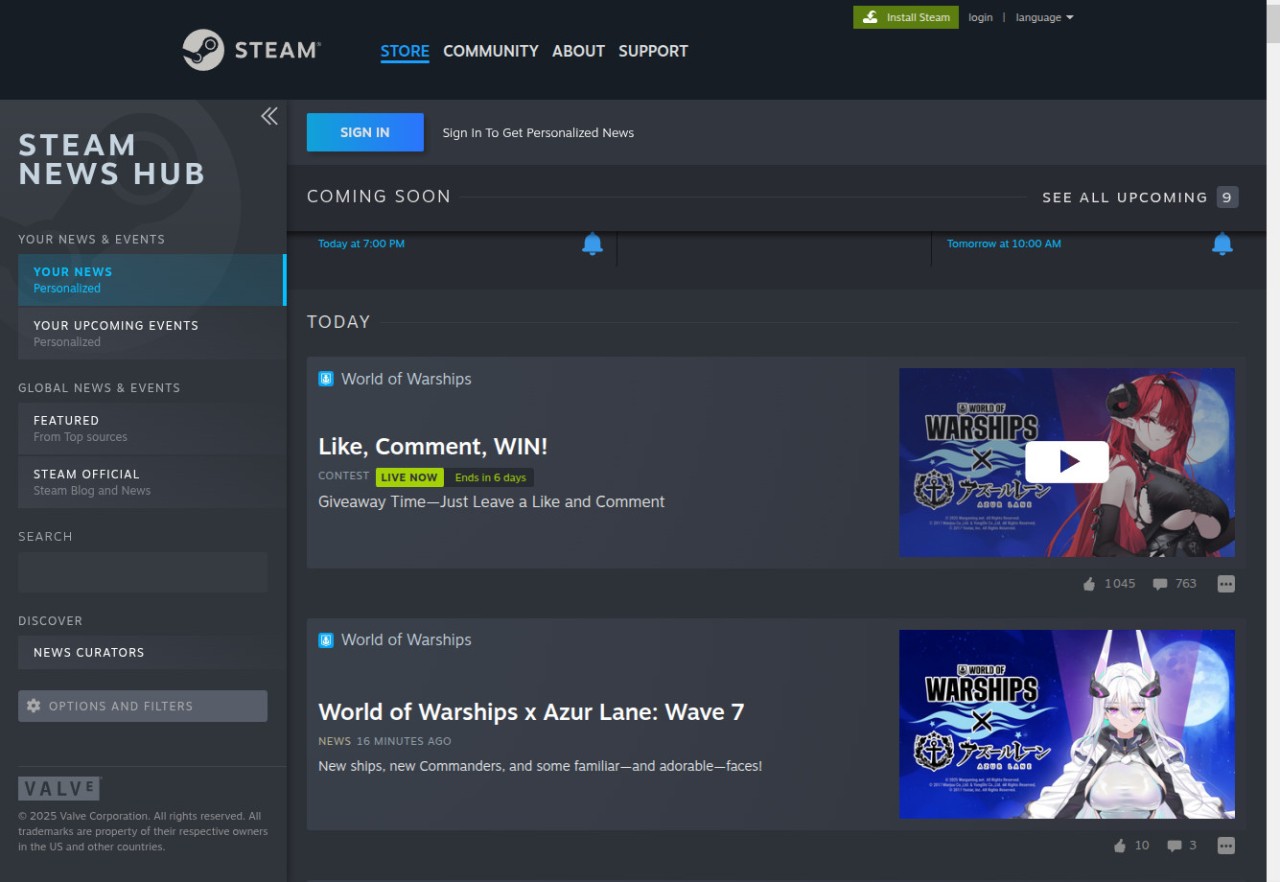Click gear icon in Options and Filters
The width and height of the screenshot is (1280, 882).
pyautogui.click(x=34, y=706)
